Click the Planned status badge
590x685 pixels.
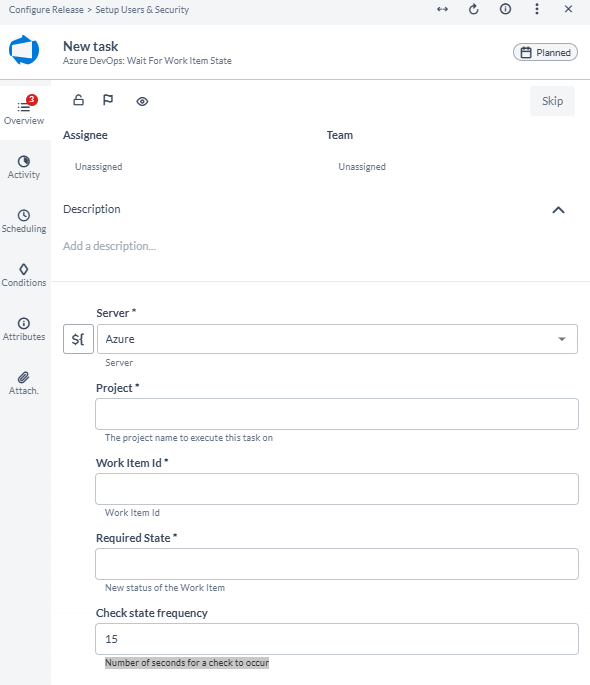click(x=545, y=52)
